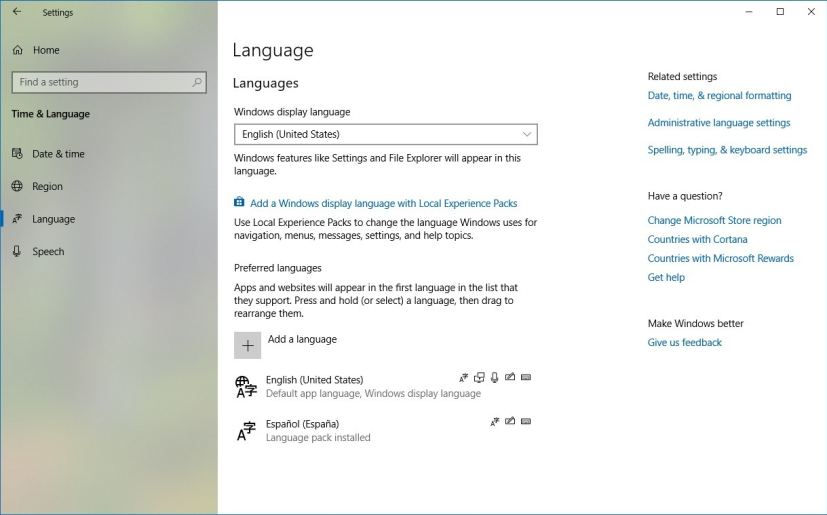Open Spelling, typing, & keyboard settings link
The height and width of the screenshot is (515, 827).
click(x=727, y=150)
